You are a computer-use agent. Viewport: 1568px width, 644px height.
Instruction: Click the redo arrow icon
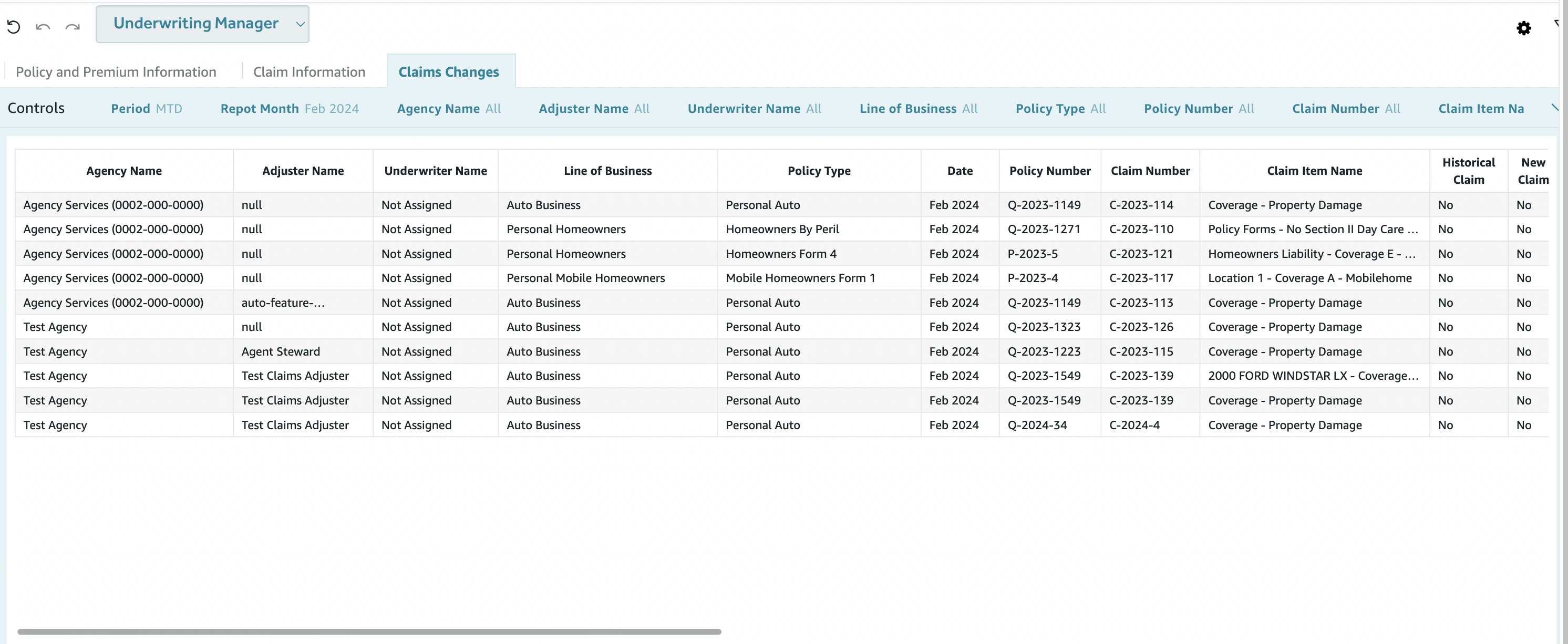pyautogui.click(x=73, y=27)
